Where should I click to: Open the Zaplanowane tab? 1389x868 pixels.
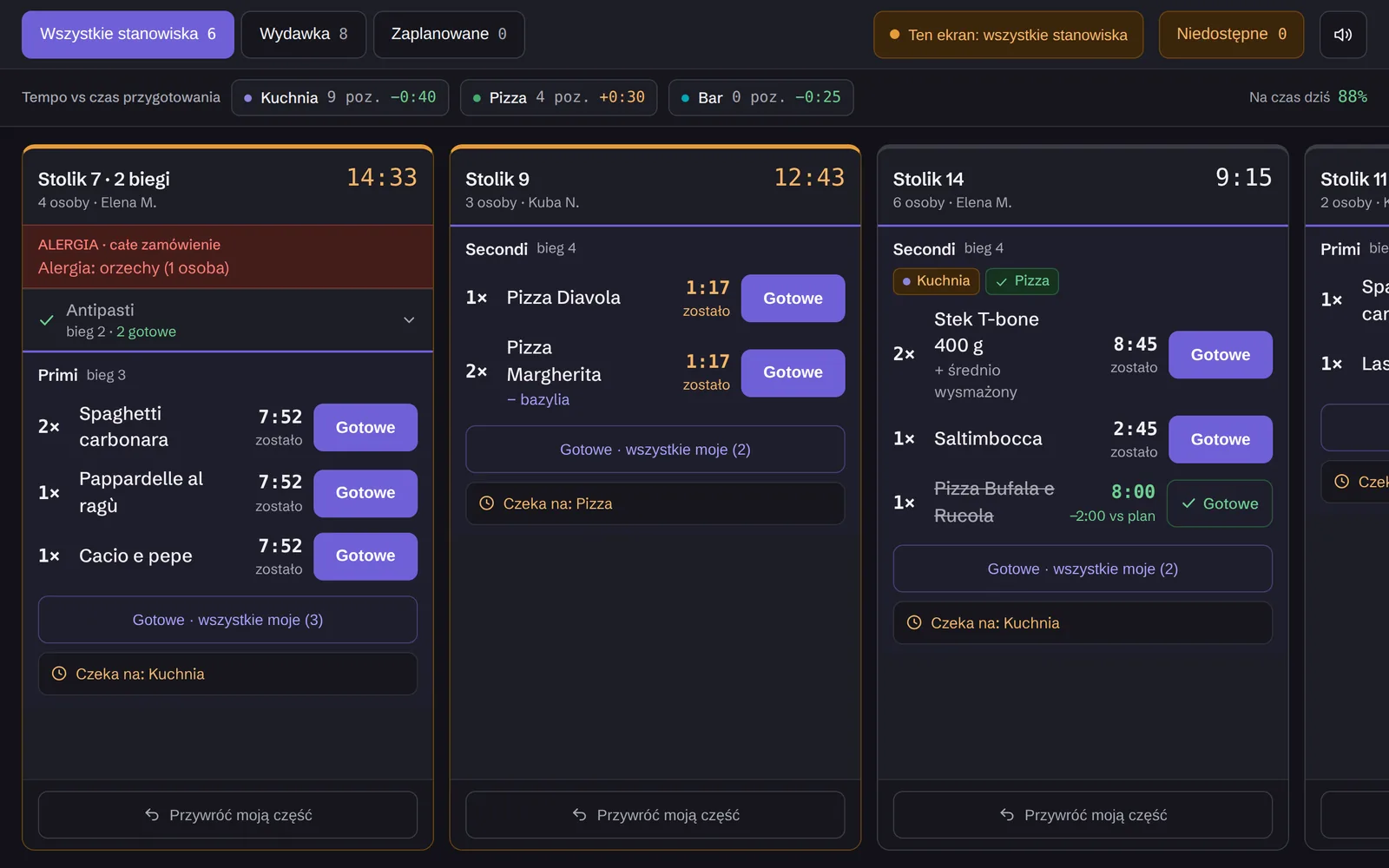pyautogui.click(x=449, y=35)
